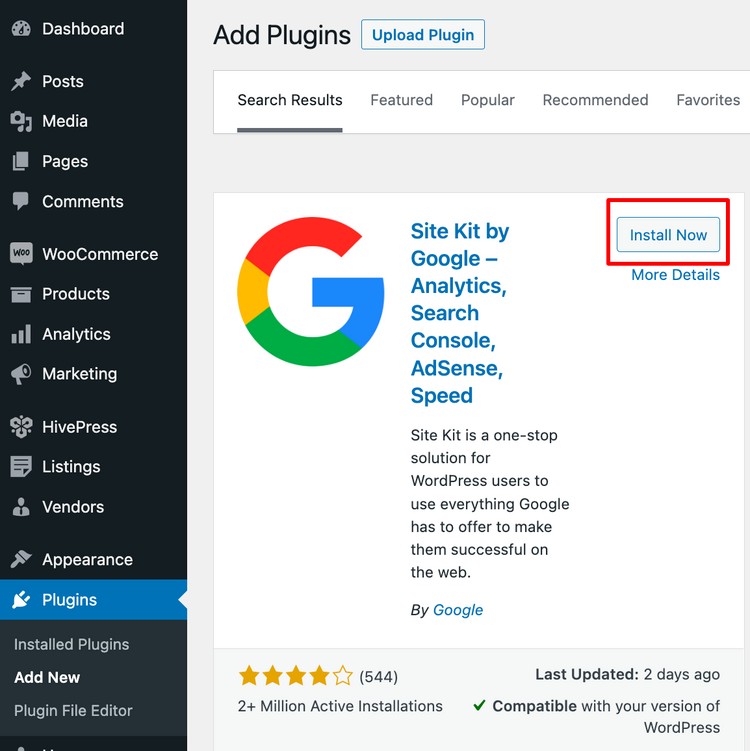Click the Listings document icon
The image size is (750, 751).
[x=21, y=467]
